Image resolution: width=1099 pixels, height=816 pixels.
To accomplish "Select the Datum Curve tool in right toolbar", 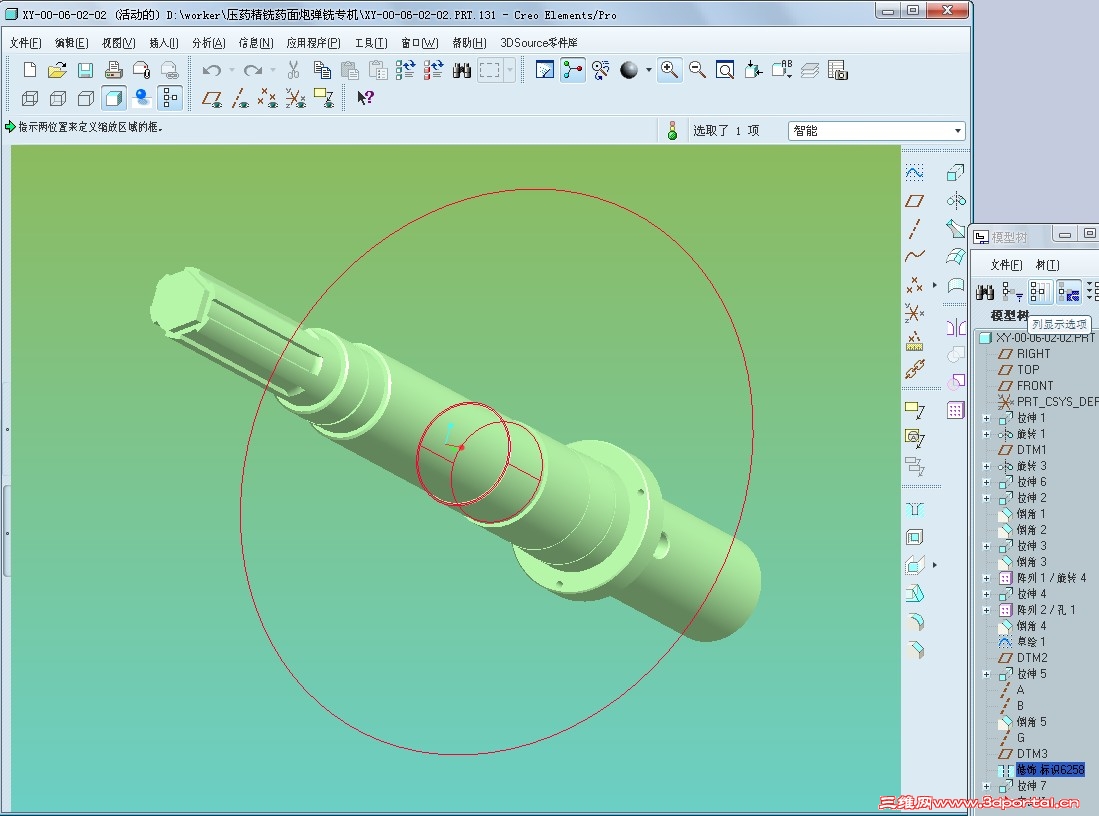I will 914,257.
